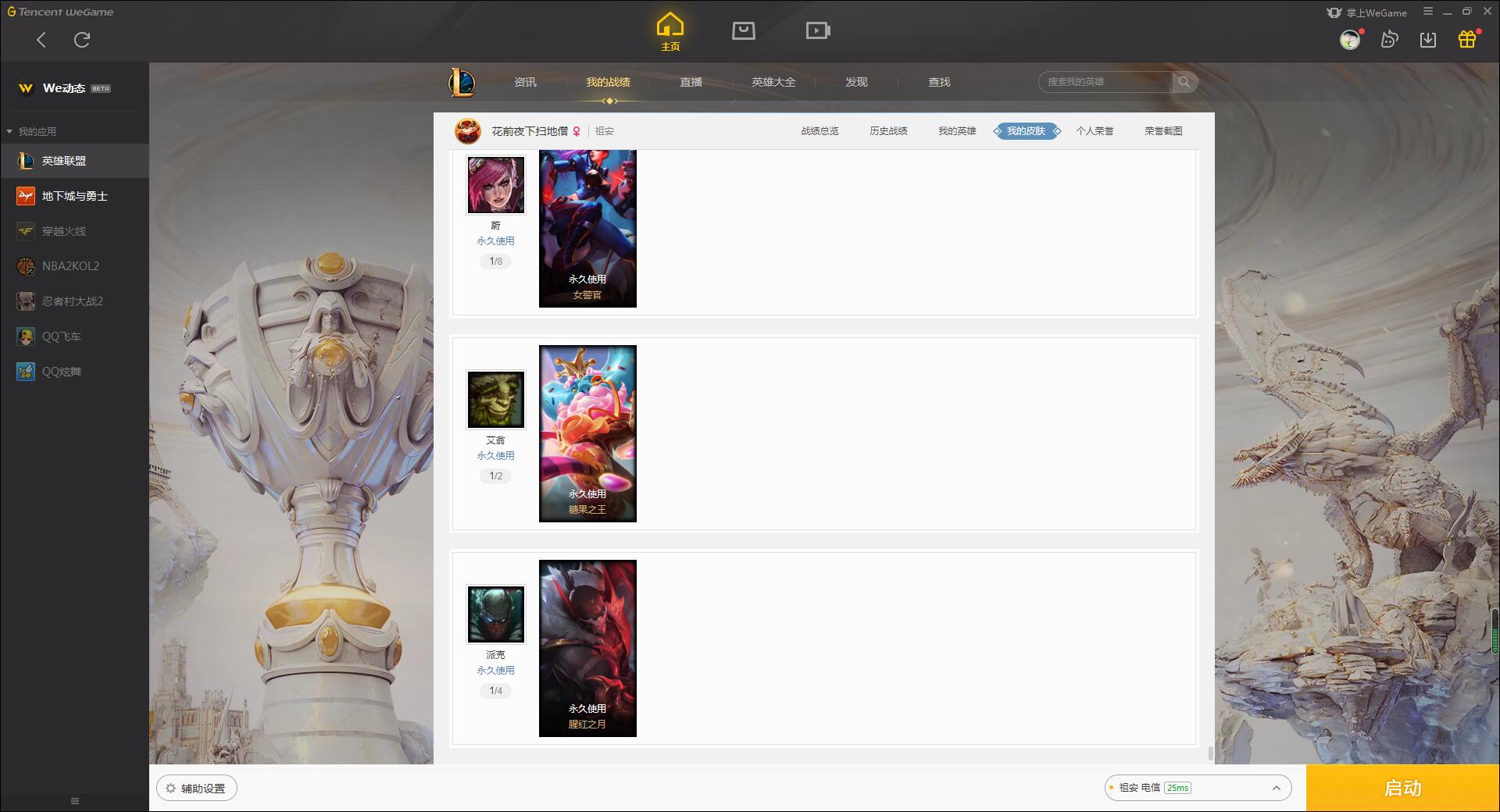Image resolution: width=1500 pixels, height=812 pixels.
Task: Open the 女警官 skin card
Action: coord(587,228)
